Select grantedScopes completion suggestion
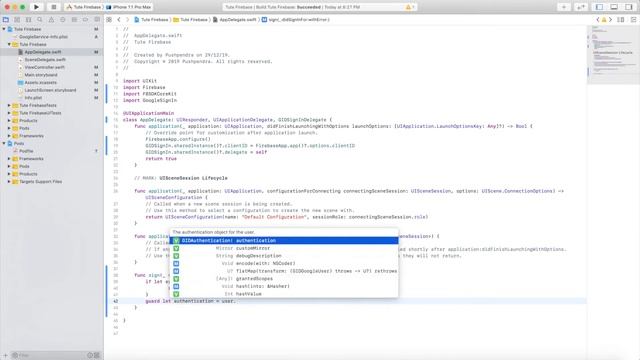The height and width of the screenshot is (360, 640). click(x=284, y=279)
